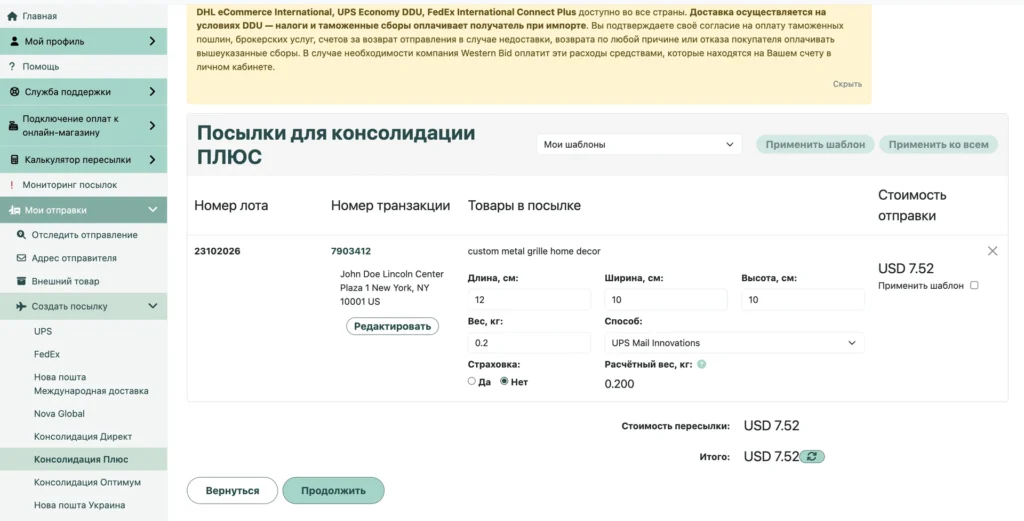1024x521 pixels.
Task: Tick the Применить шаблон checkbox
Action: 974,285
